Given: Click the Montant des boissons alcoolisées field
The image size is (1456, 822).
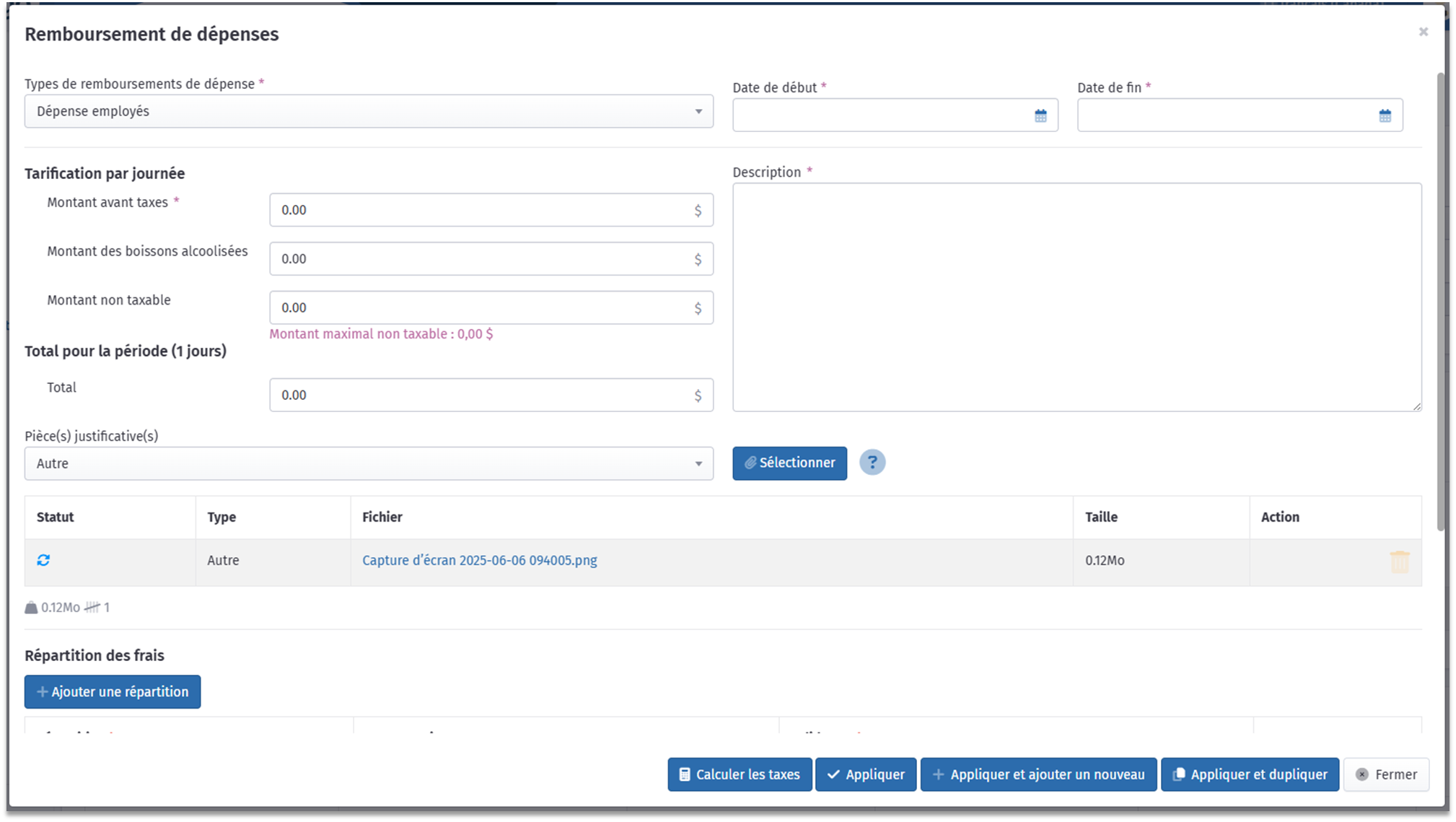Looking at the screenshot, I should point(483,259).
